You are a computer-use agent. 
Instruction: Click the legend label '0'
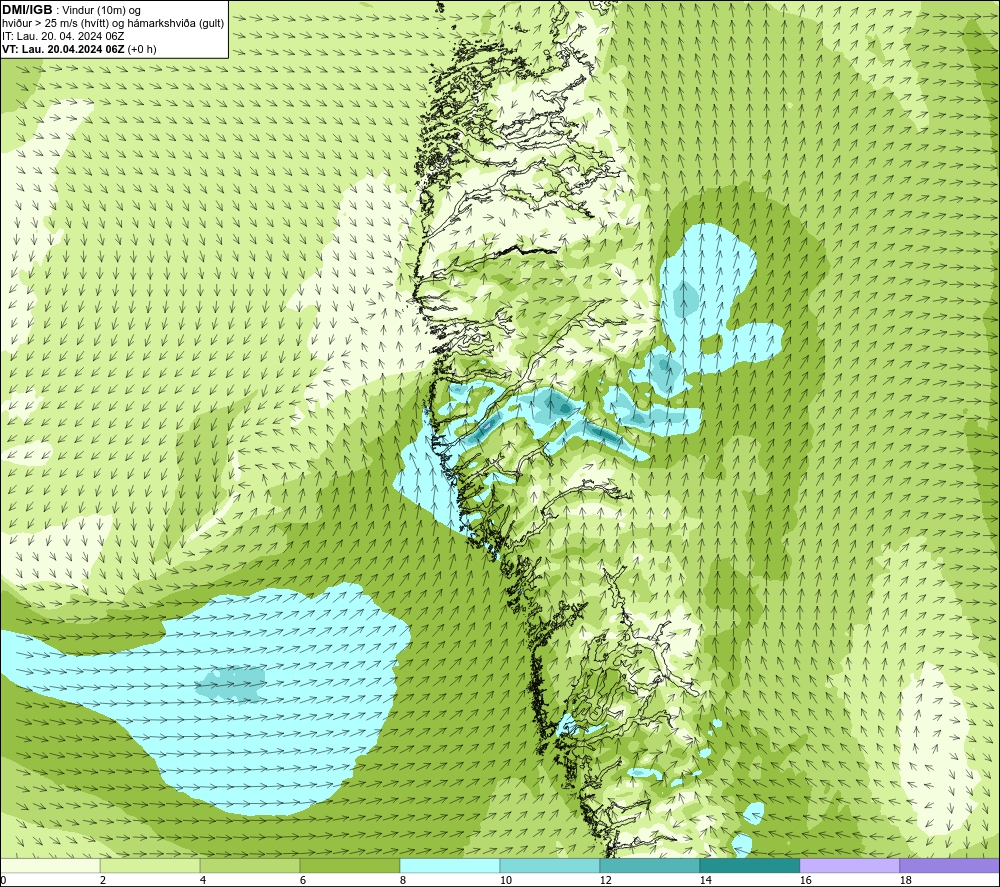pos(4,880)
